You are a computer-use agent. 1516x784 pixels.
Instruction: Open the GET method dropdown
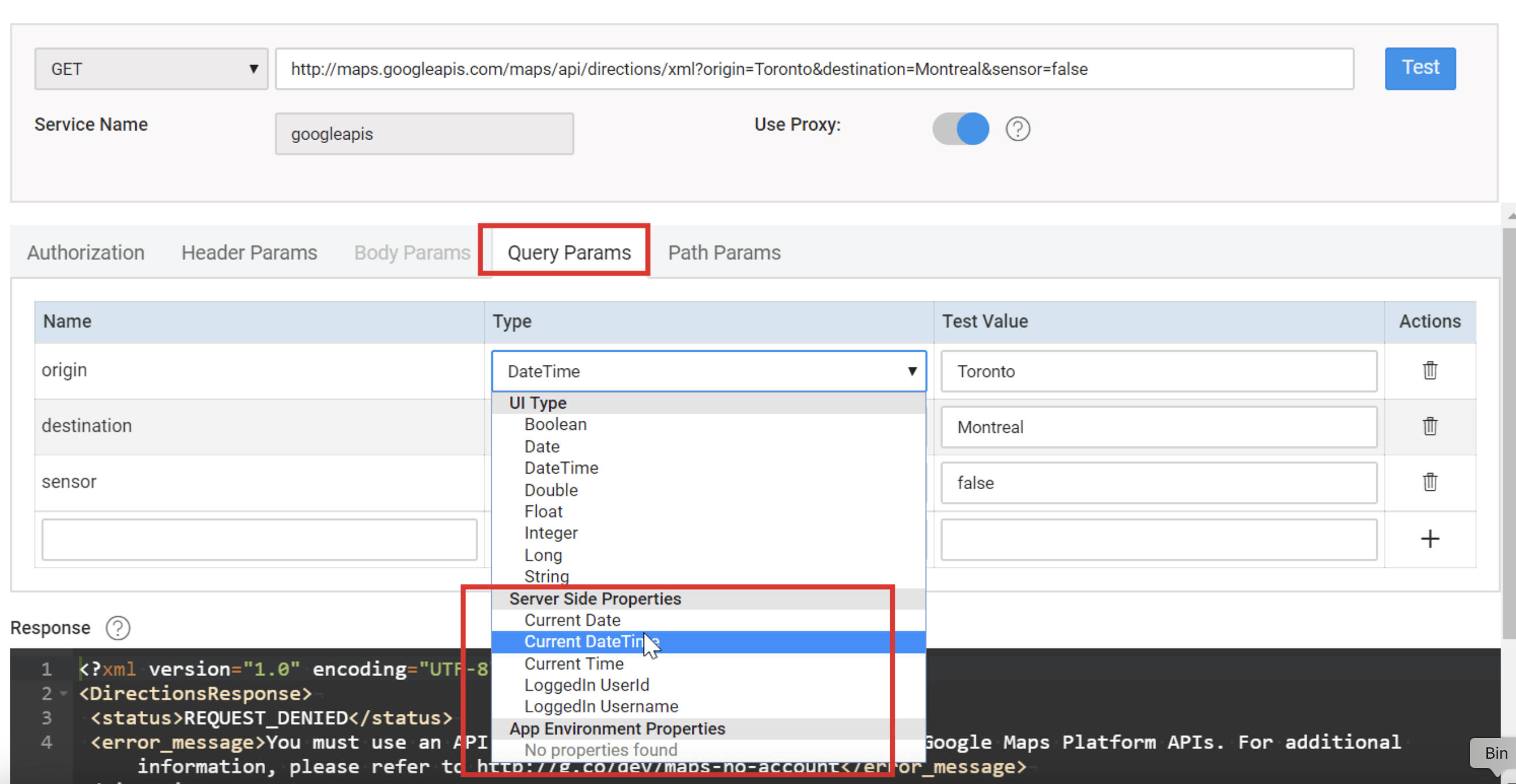coord(151,69)
